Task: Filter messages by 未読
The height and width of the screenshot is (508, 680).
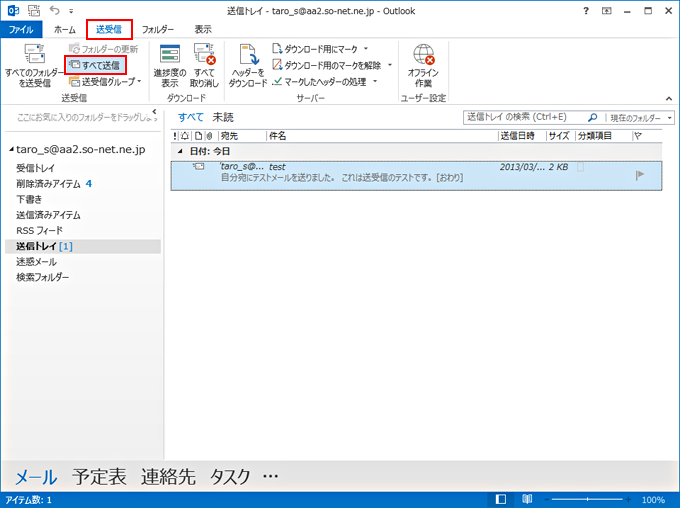Action: 223,117
